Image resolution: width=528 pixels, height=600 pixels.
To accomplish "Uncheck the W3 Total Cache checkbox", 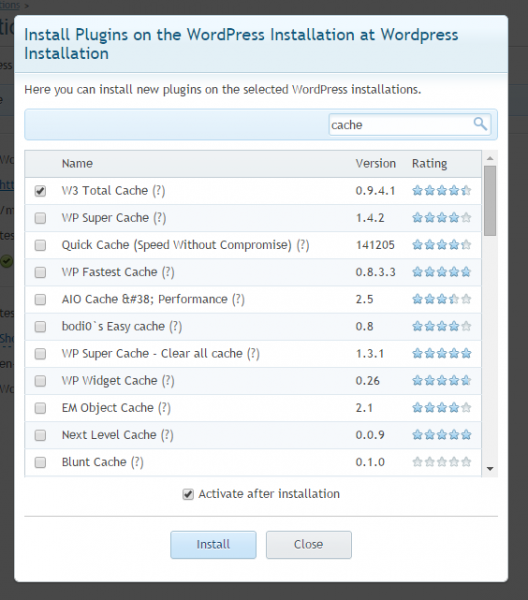I will coord(40,191).
